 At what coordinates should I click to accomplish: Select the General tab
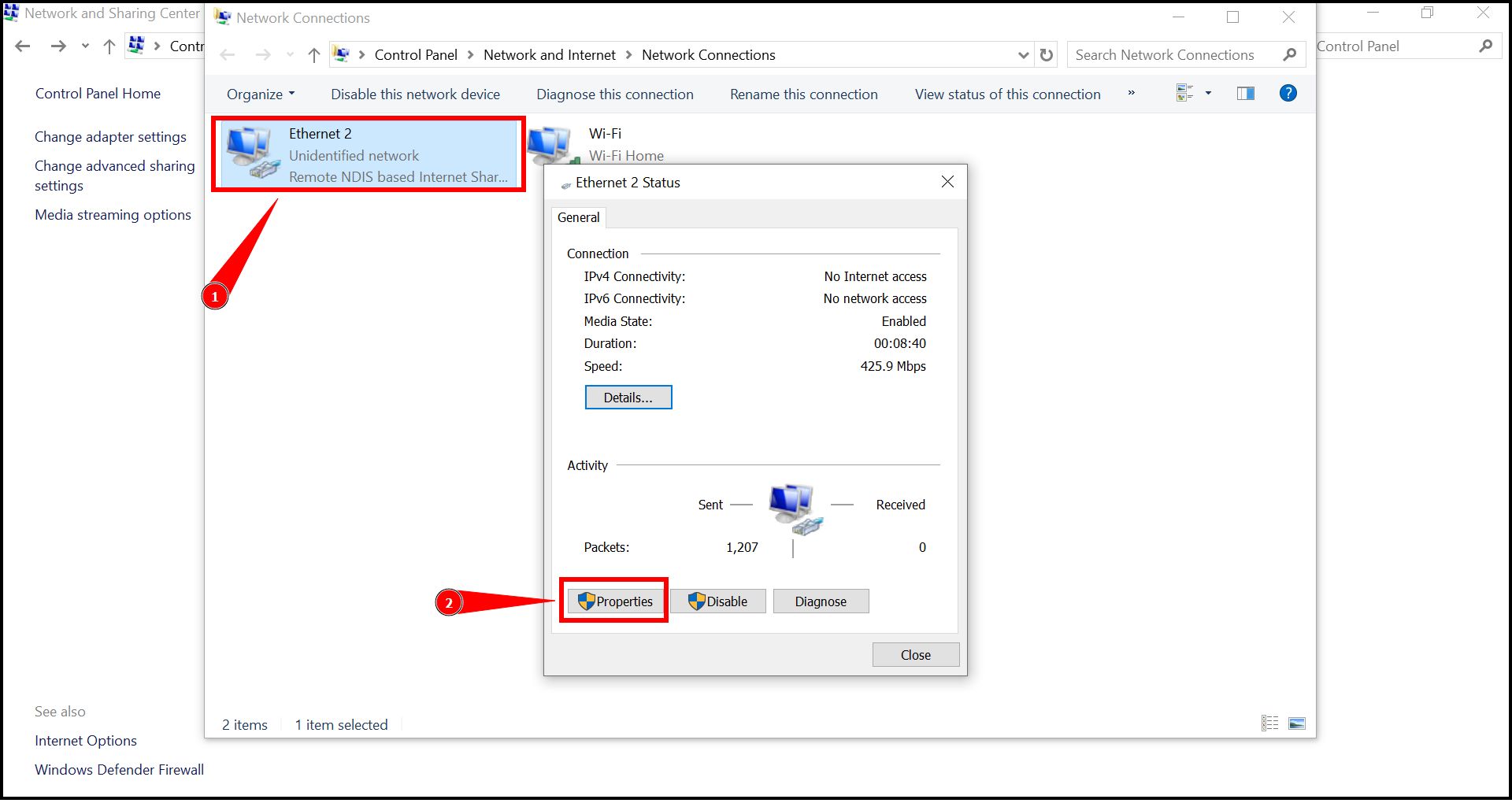(579, 217)
